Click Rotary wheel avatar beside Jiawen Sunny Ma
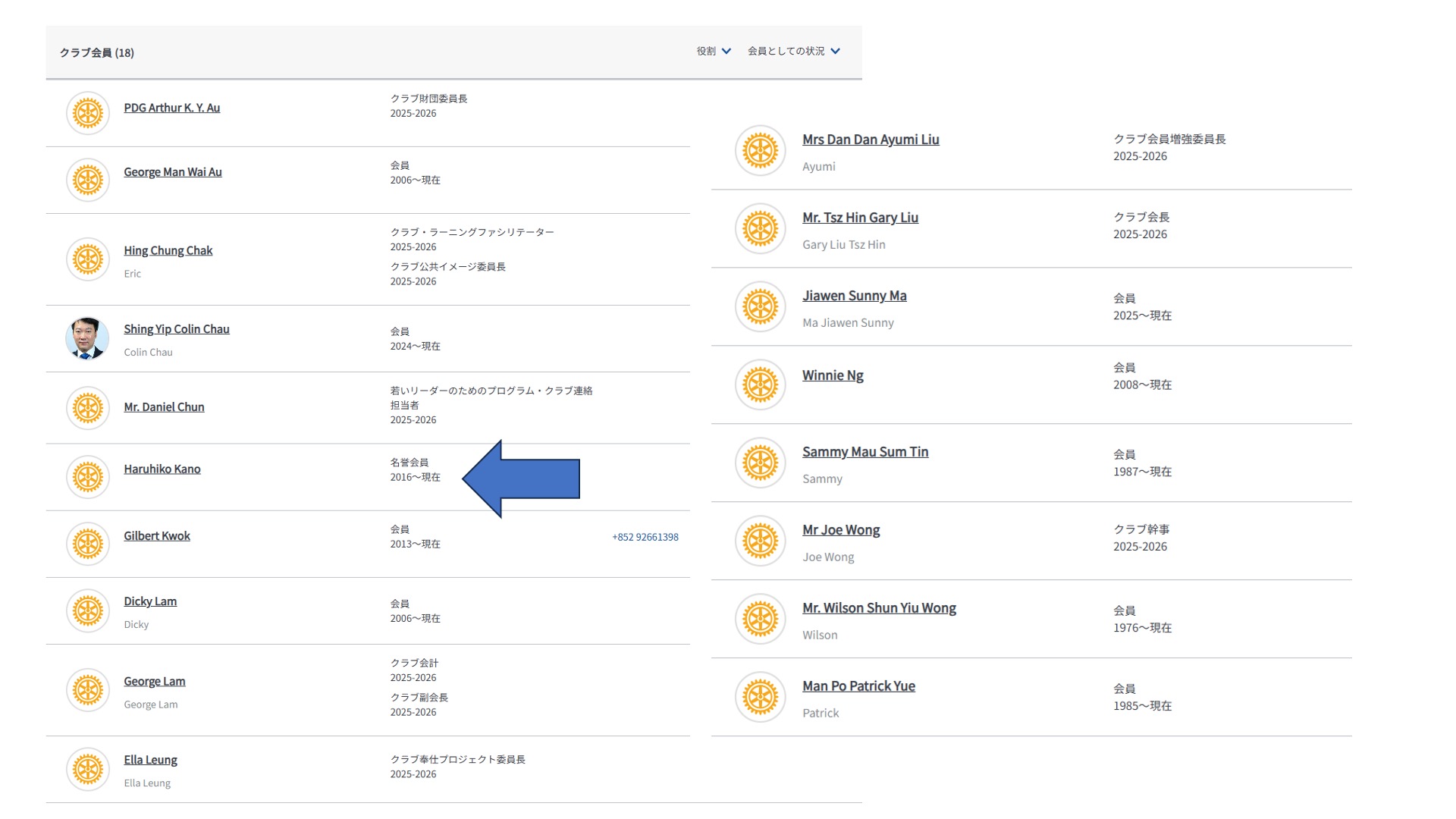Viewport: 1456px width, 819px height. pyautogui.click(x=760, y=306)
